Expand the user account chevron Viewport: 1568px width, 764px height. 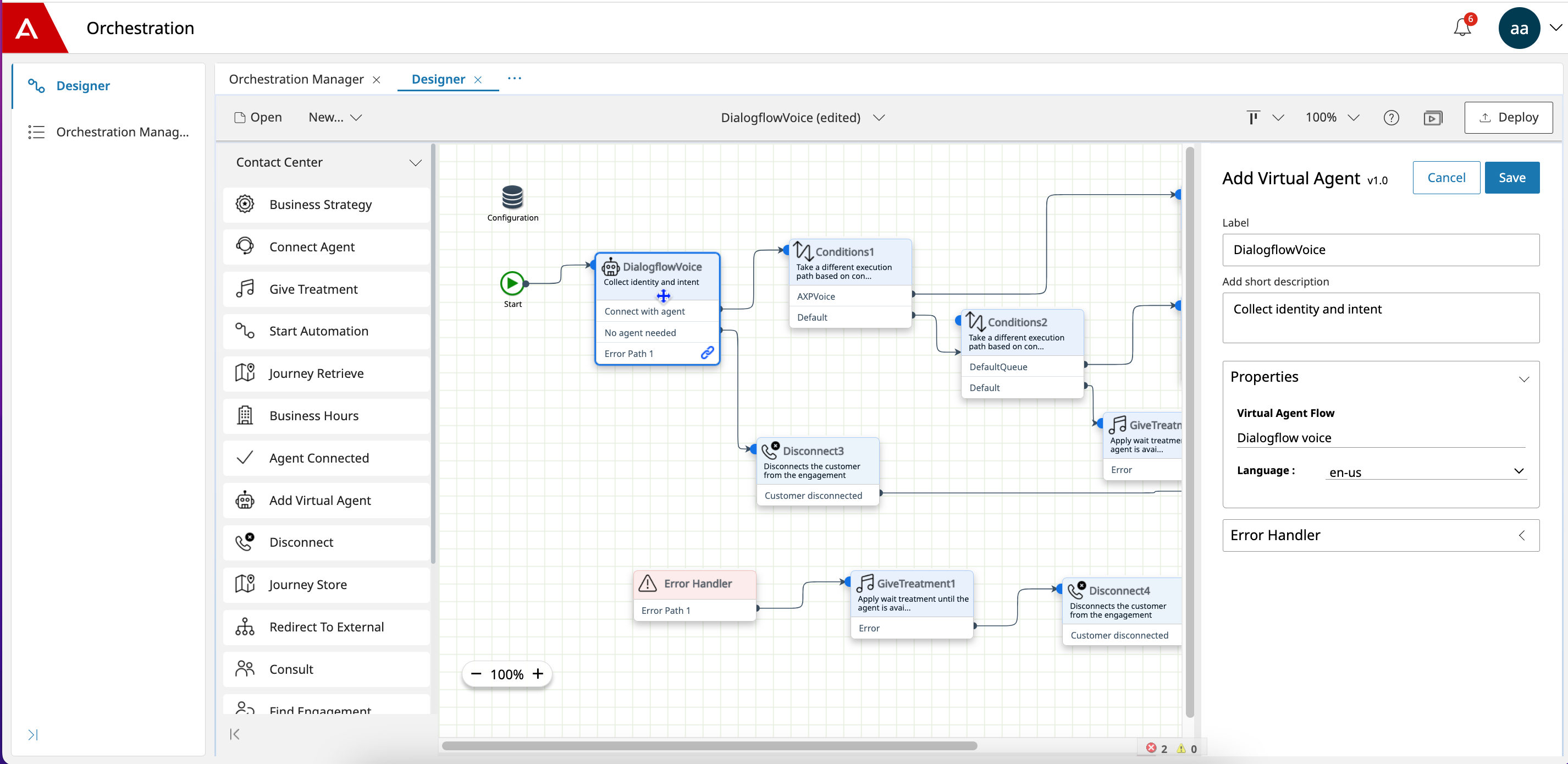[x=1556, y=28]
